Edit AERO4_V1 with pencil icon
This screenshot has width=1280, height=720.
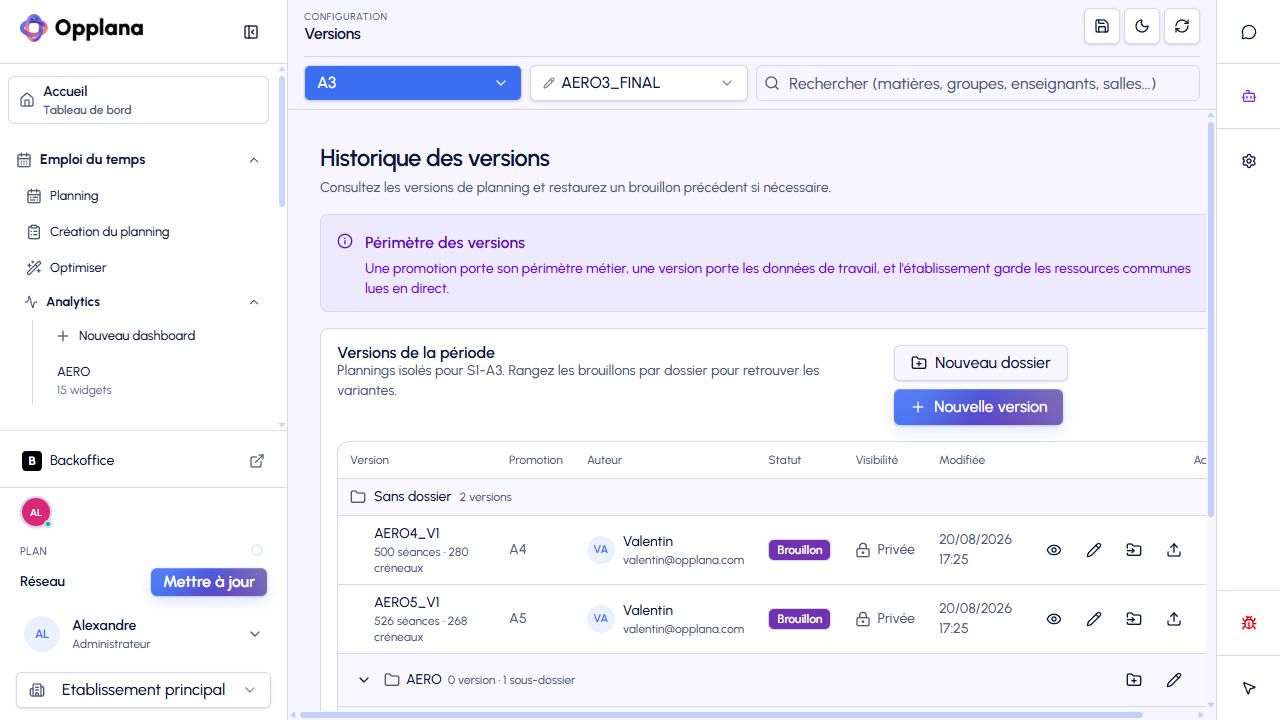point(1094,550)
